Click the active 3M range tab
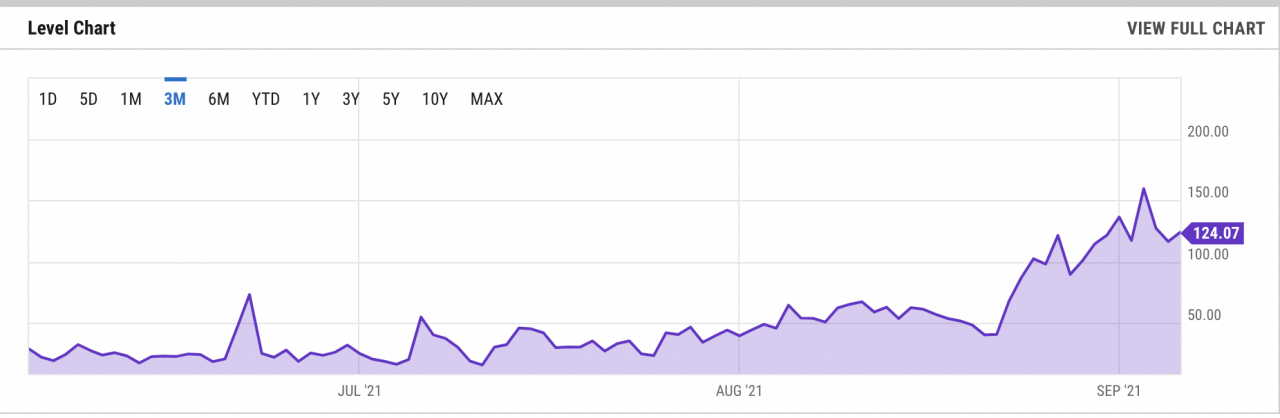 point(175,99)
